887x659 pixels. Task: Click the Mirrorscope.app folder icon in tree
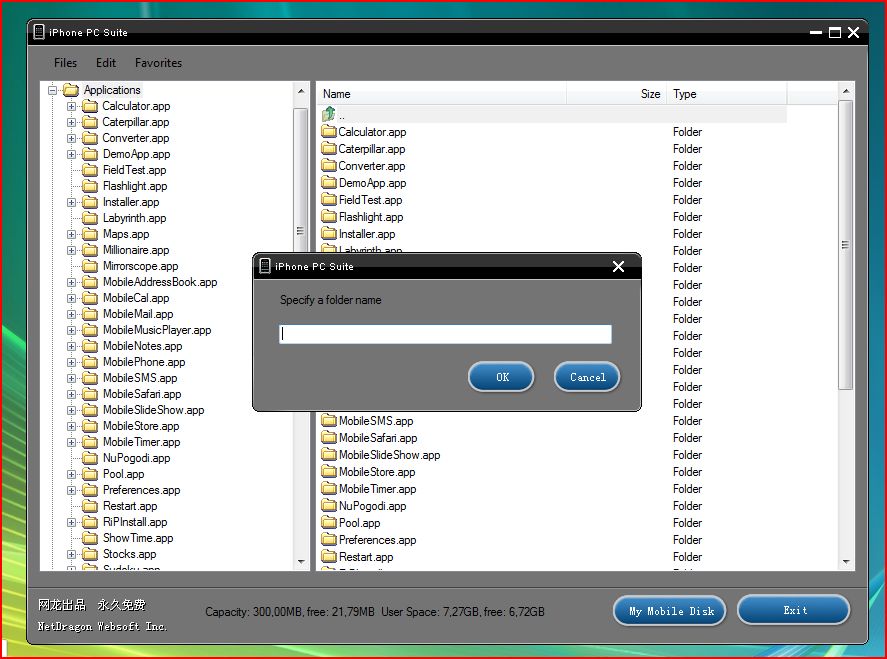[x=90, y=266]
